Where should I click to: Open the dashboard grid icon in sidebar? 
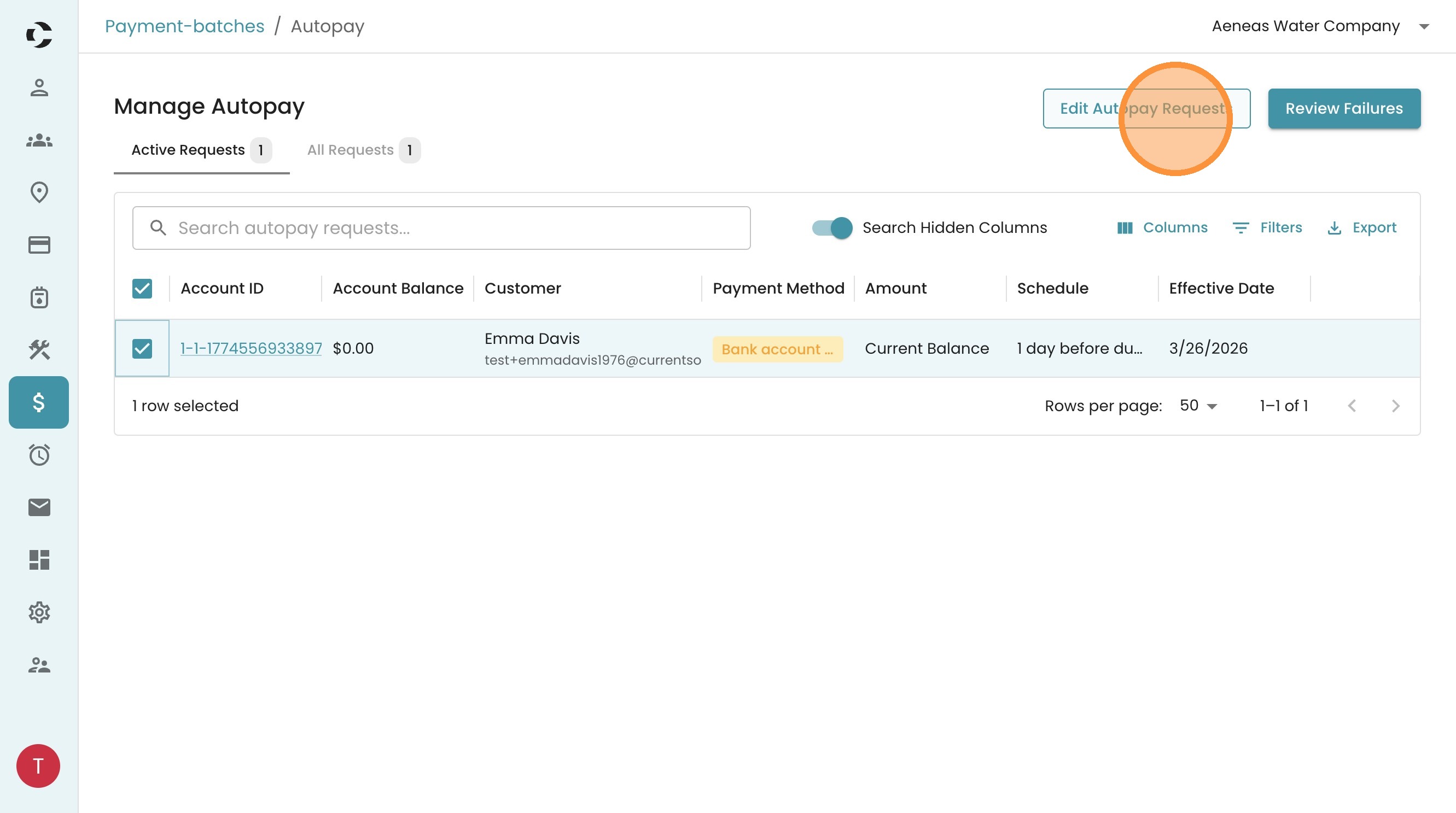click(x=39, y=560)
